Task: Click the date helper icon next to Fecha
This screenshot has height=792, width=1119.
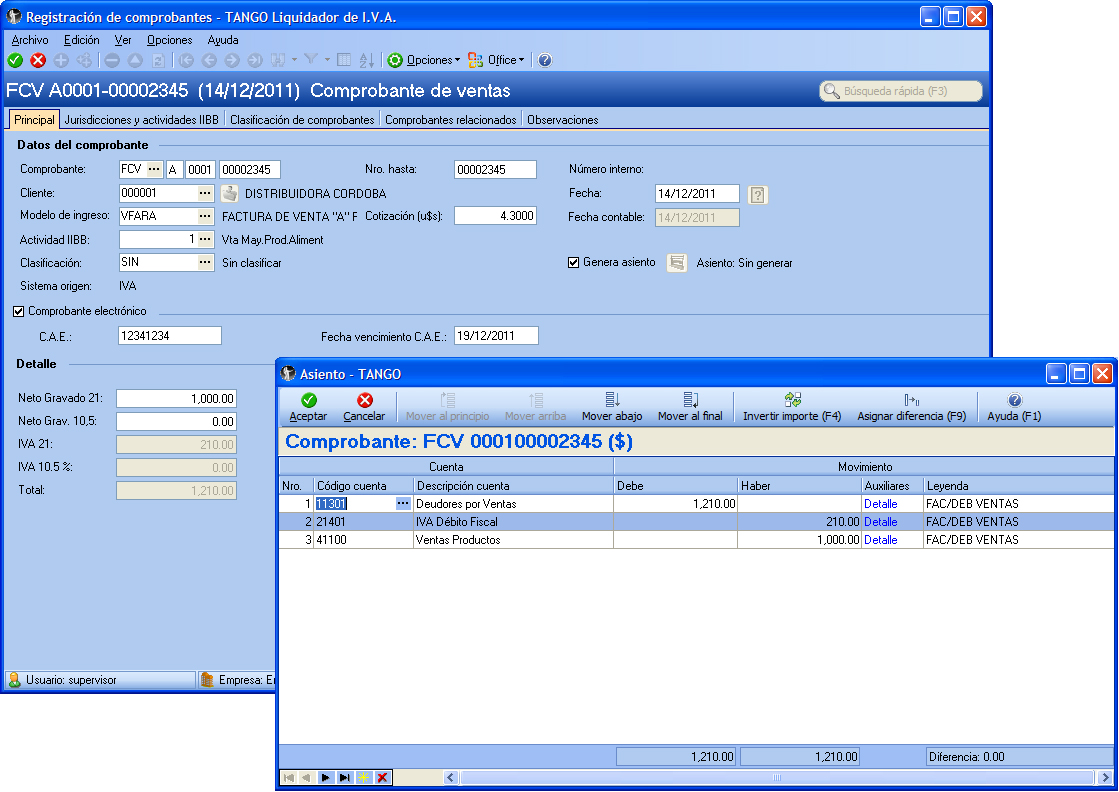Action: pyautogui.click(x=758, y=194)
